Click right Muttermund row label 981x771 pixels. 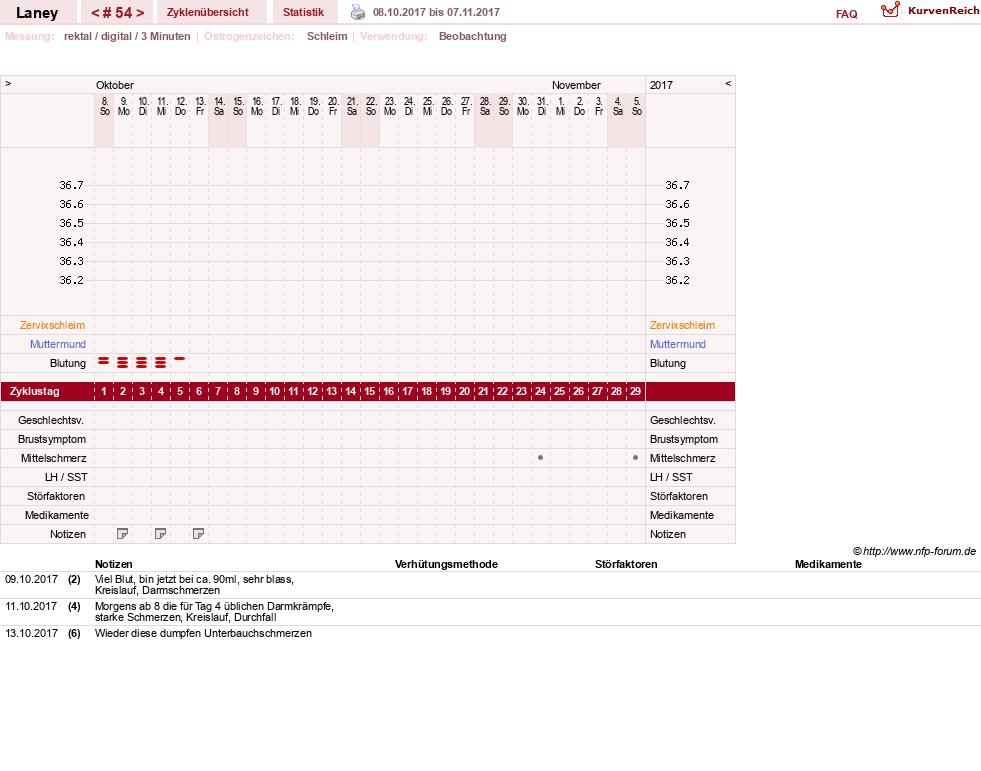[678, 344]
